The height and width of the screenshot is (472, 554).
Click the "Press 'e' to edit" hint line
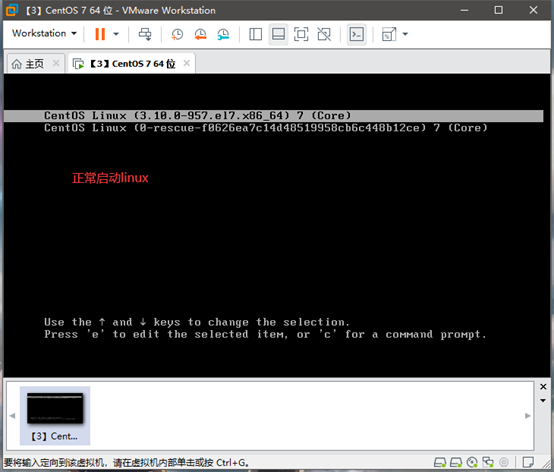(265, 334)
